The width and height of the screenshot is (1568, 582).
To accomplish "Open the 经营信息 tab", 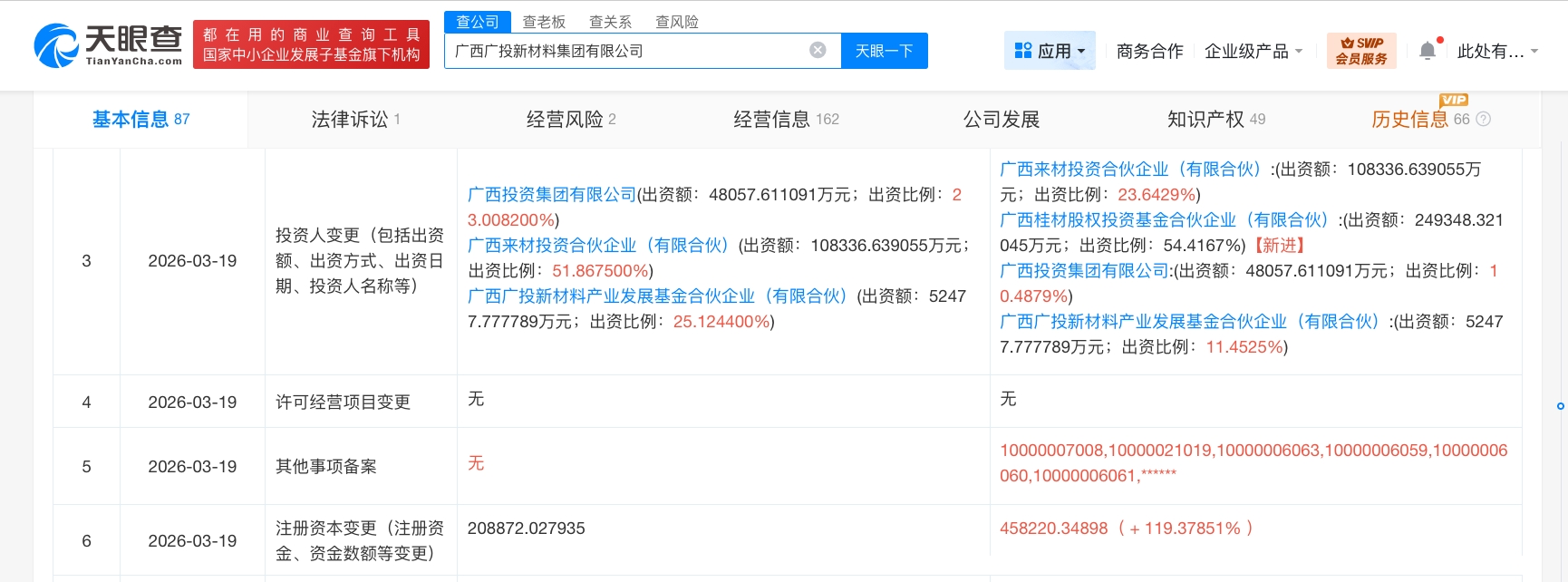I will click(x=786, y=119).
